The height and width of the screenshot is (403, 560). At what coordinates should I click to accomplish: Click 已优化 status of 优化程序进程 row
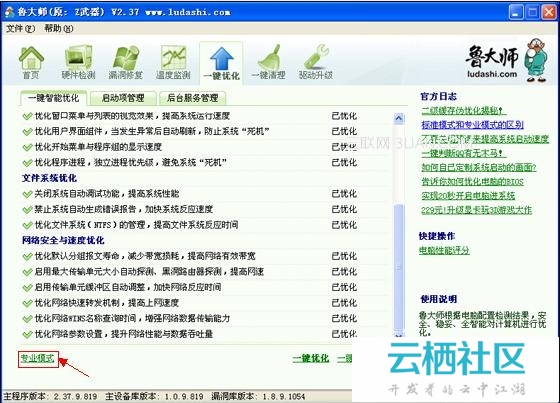(x=344, y=163)
